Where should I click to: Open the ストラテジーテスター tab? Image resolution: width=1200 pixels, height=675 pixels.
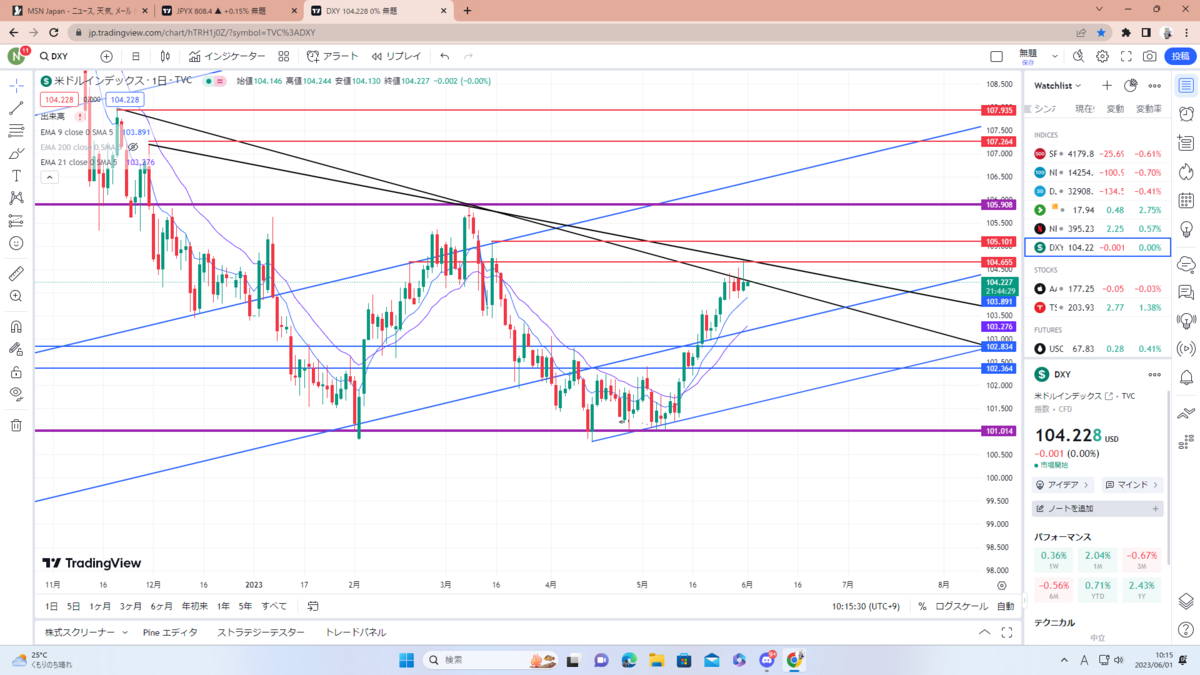pyautogui.click(x=261, y=632)
